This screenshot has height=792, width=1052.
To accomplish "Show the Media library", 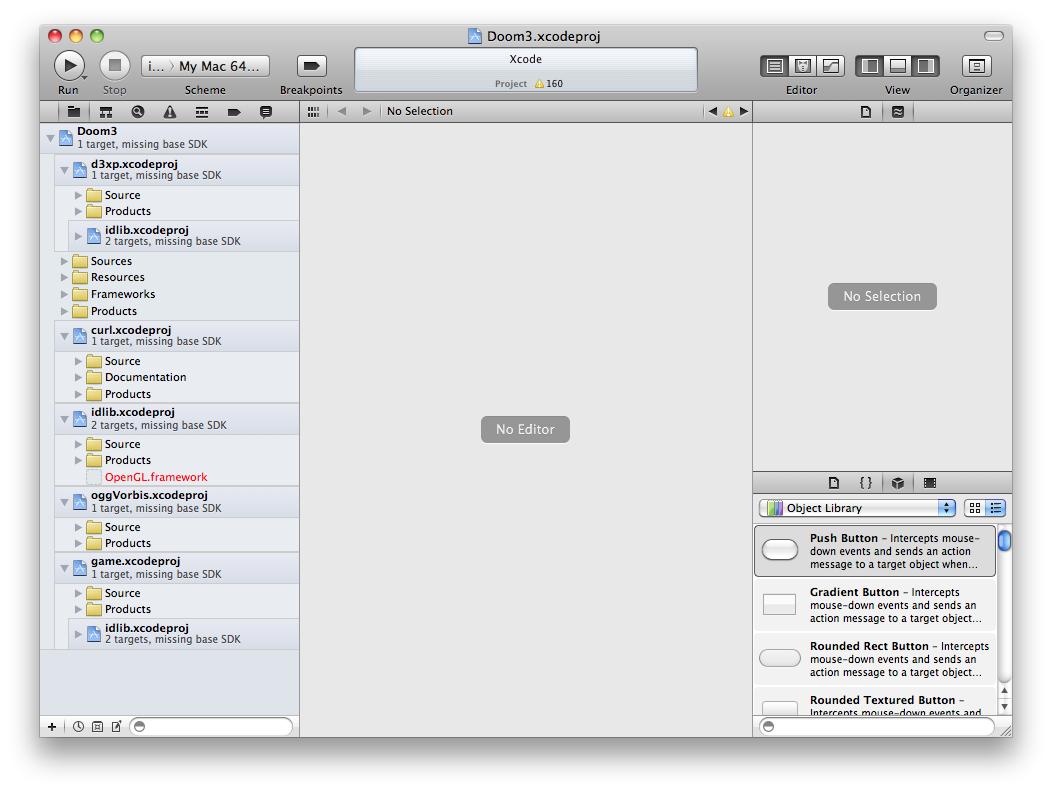I will coord(930,483).
